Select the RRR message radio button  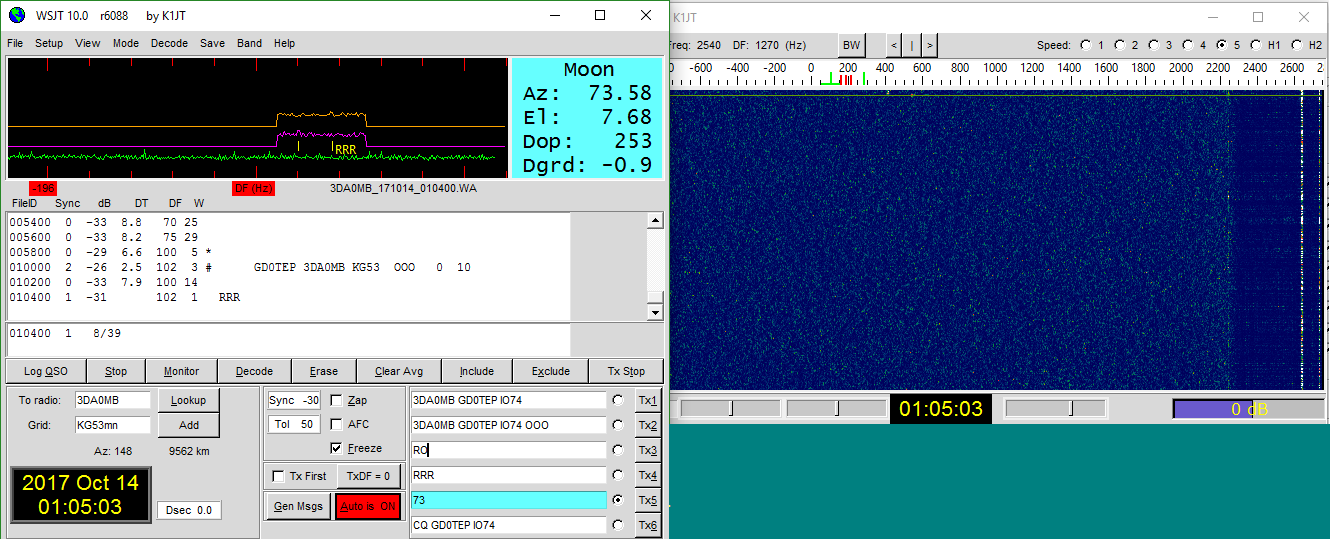click(x=619, y=475)
